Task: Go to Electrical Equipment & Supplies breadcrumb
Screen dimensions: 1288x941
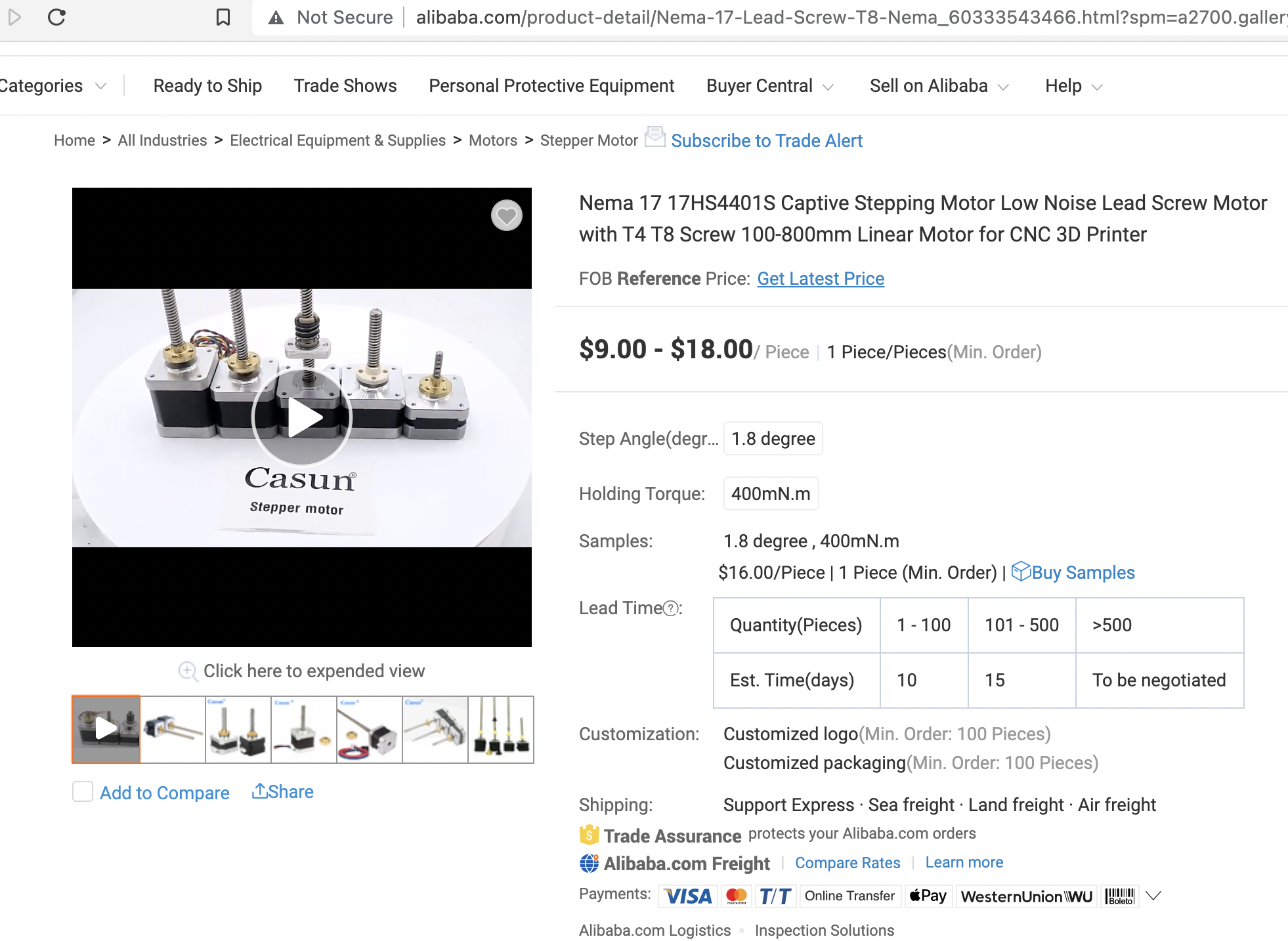Action: (337, 140)
